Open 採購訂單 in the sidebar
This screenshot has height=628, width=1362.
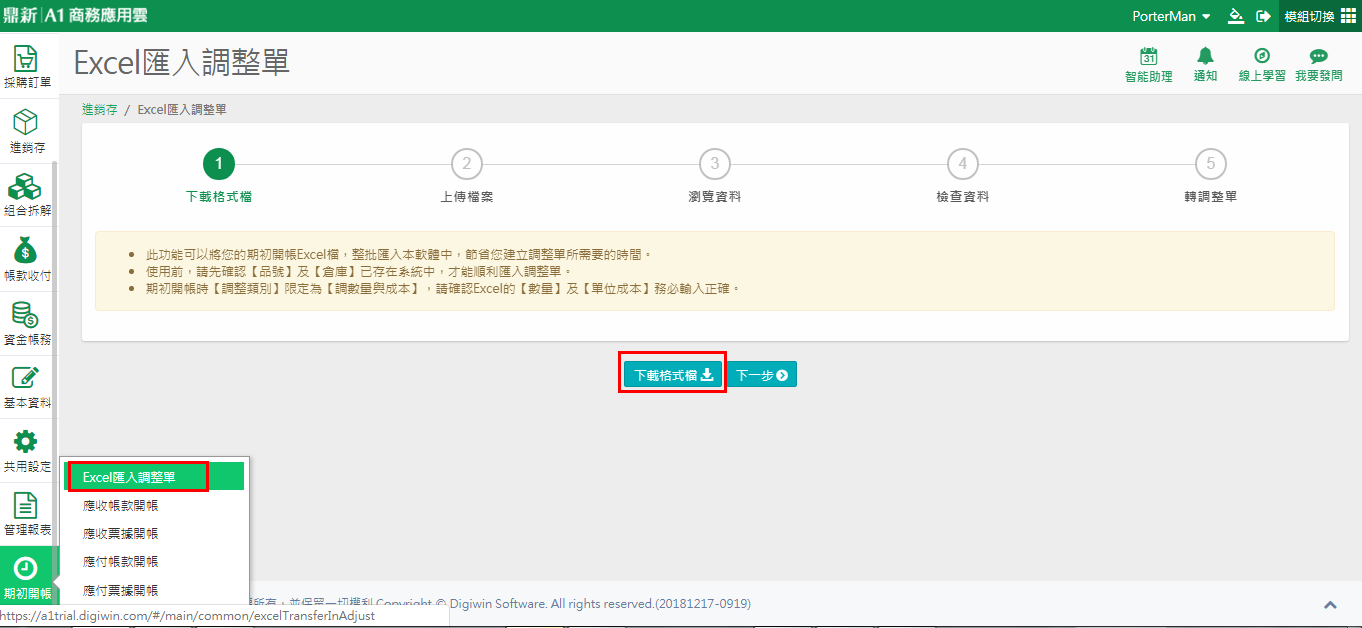pyautogui.click(x=27, y=66)
